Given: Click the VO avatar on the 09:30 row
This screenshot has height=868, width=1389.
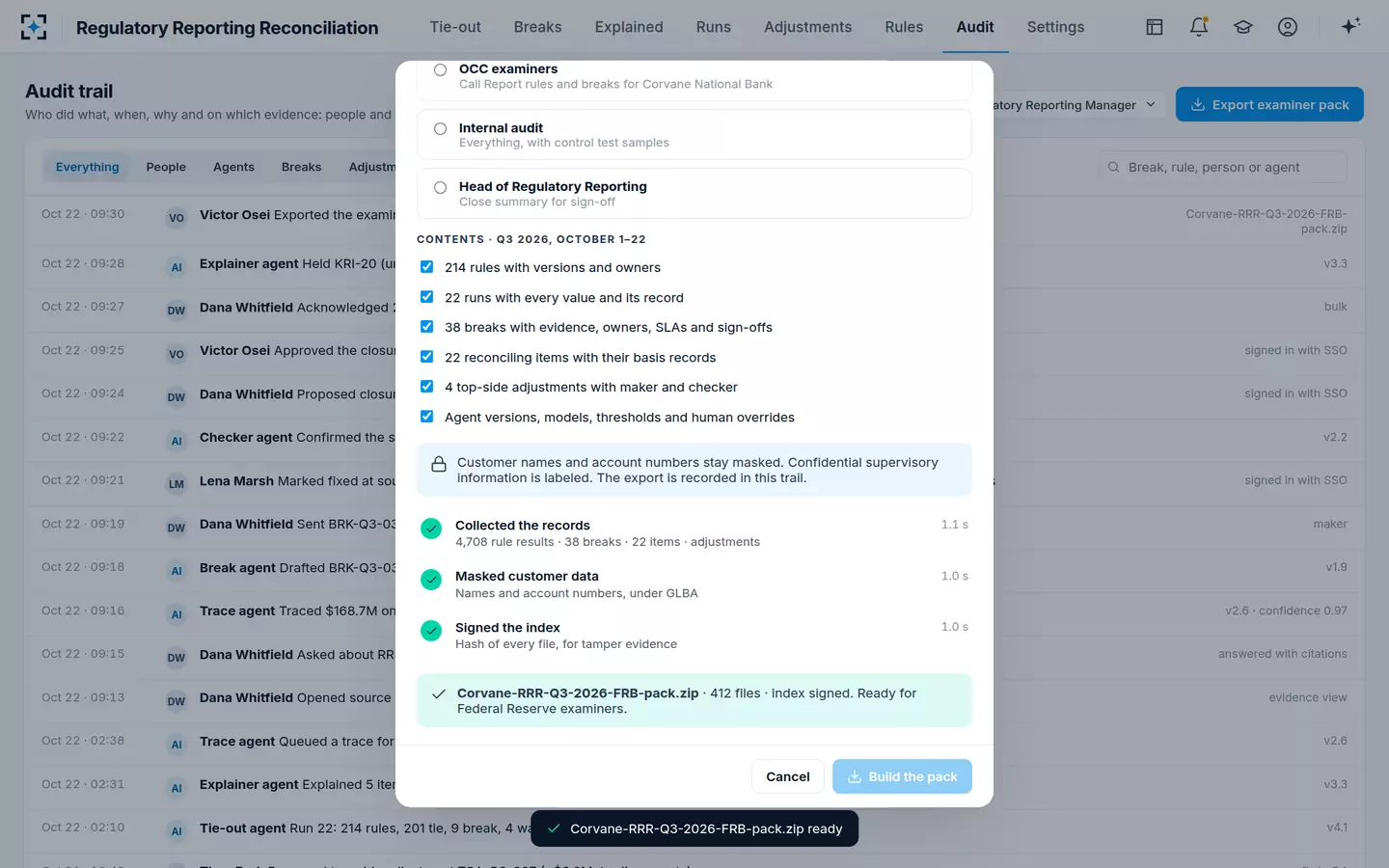Looking at the screenshot, I should point(177,218).
